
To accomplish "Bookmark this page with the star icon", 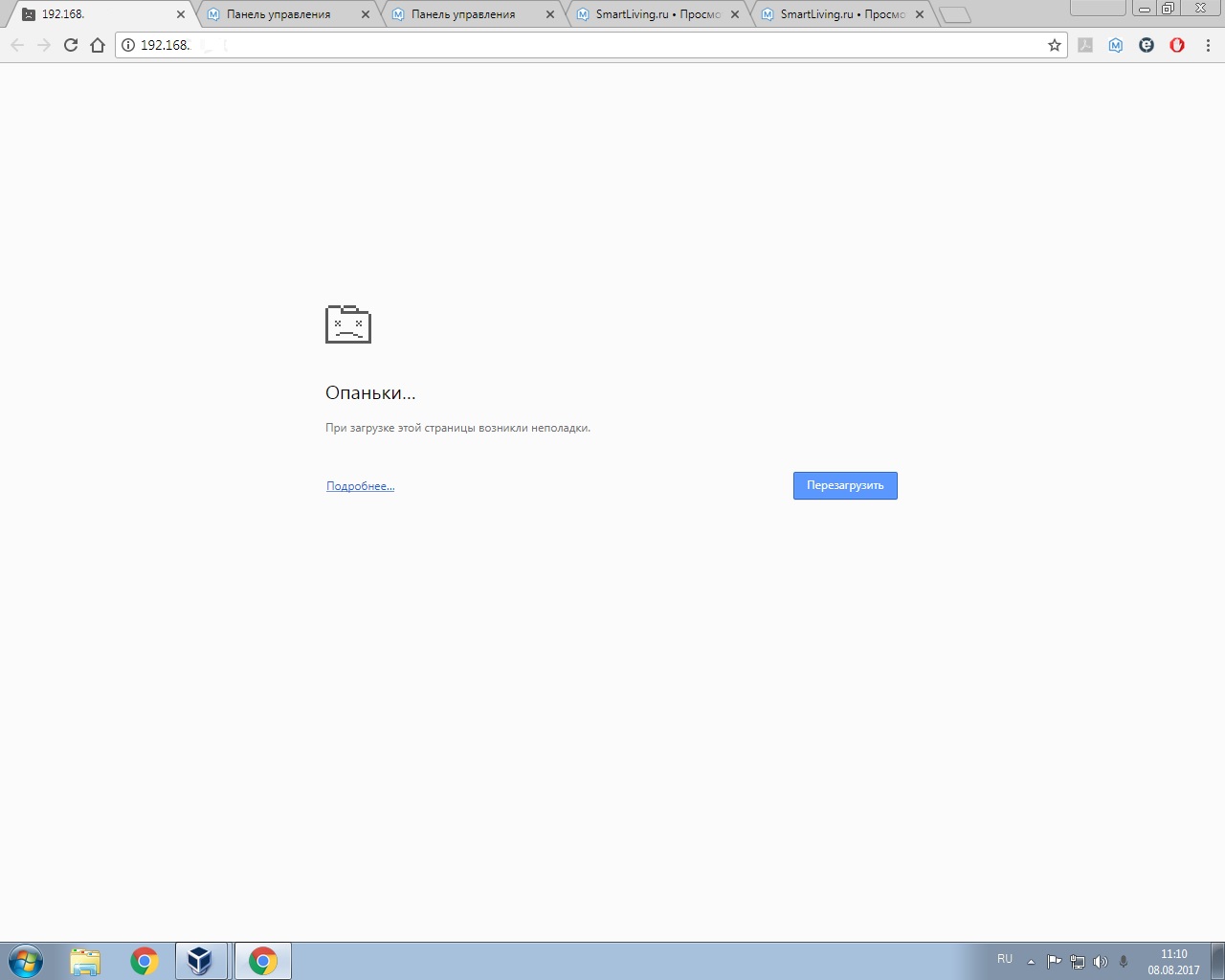I will (1055, 45).
